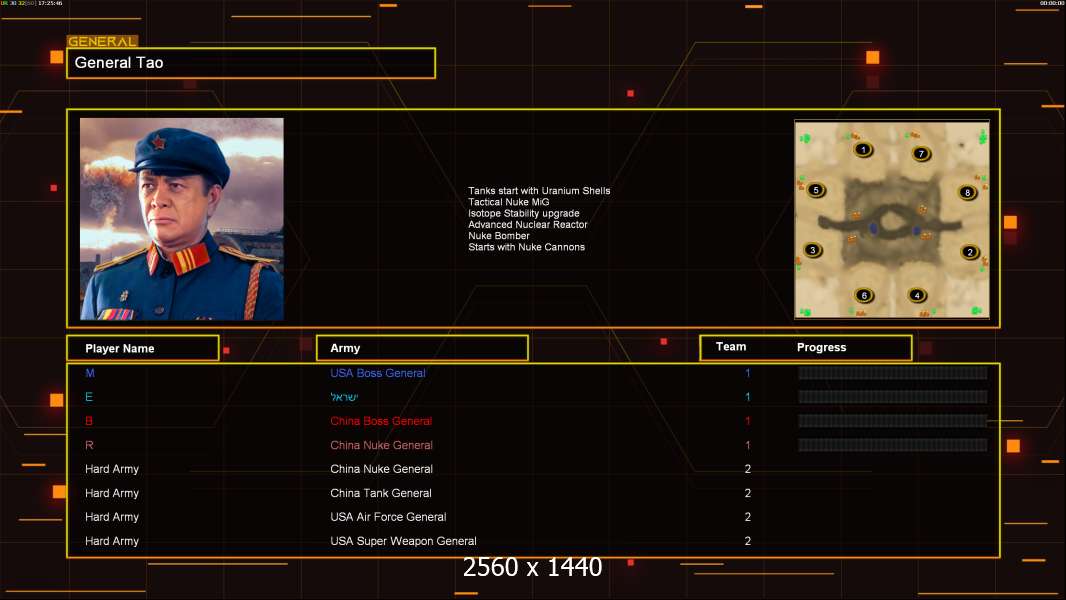The image size is (1066, 600).
Task: Click start position 4 on the map
Action: [917, 296]
